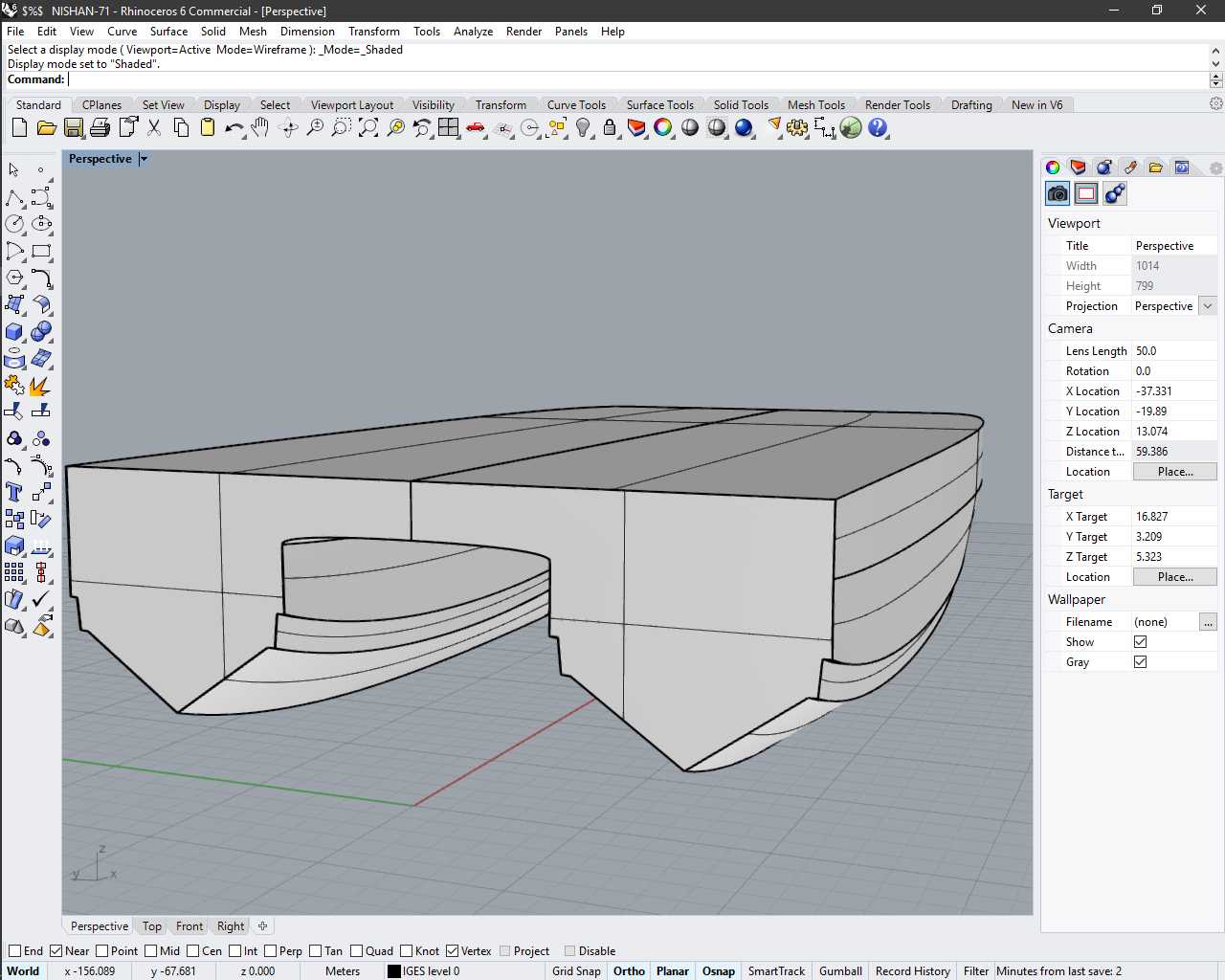This screenshot has height=980, width=1225.
Task: Uncheck the Vertex osnap checkbox
Action: pos(453,950)
